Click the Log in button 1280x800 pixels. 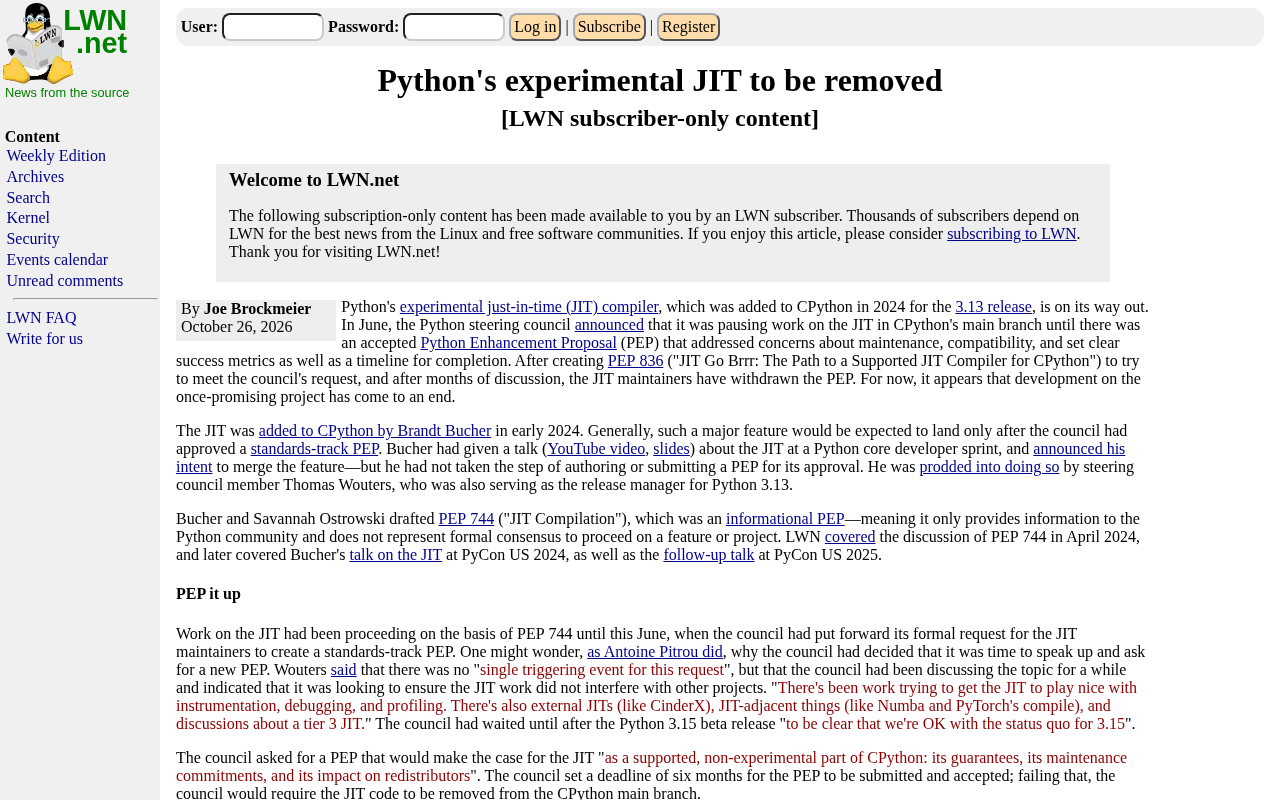535,27
